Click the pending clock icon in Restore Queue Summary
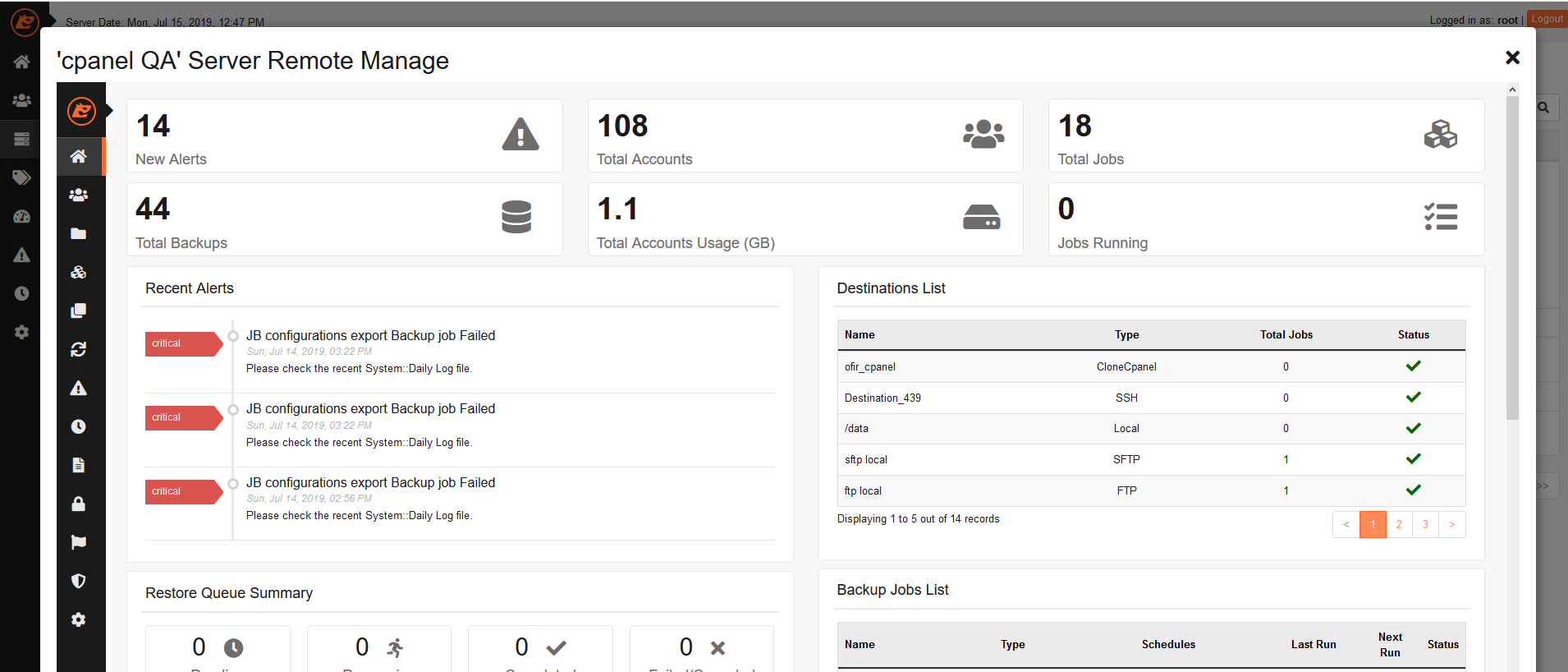The image size is (1568, 672). pyautogui.click(x=233, y=648)
